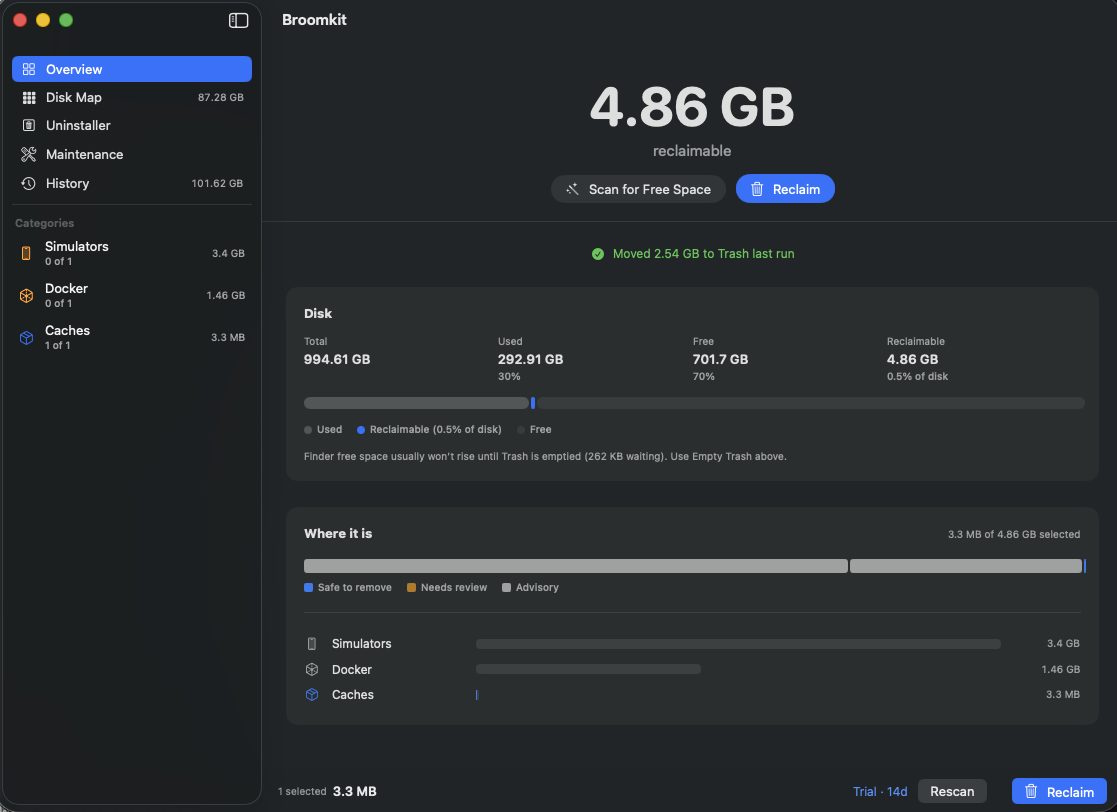The height and width of the screenshot is (812, 1117).
Task: Open the Overview section
Action: (x=132, y=69)
